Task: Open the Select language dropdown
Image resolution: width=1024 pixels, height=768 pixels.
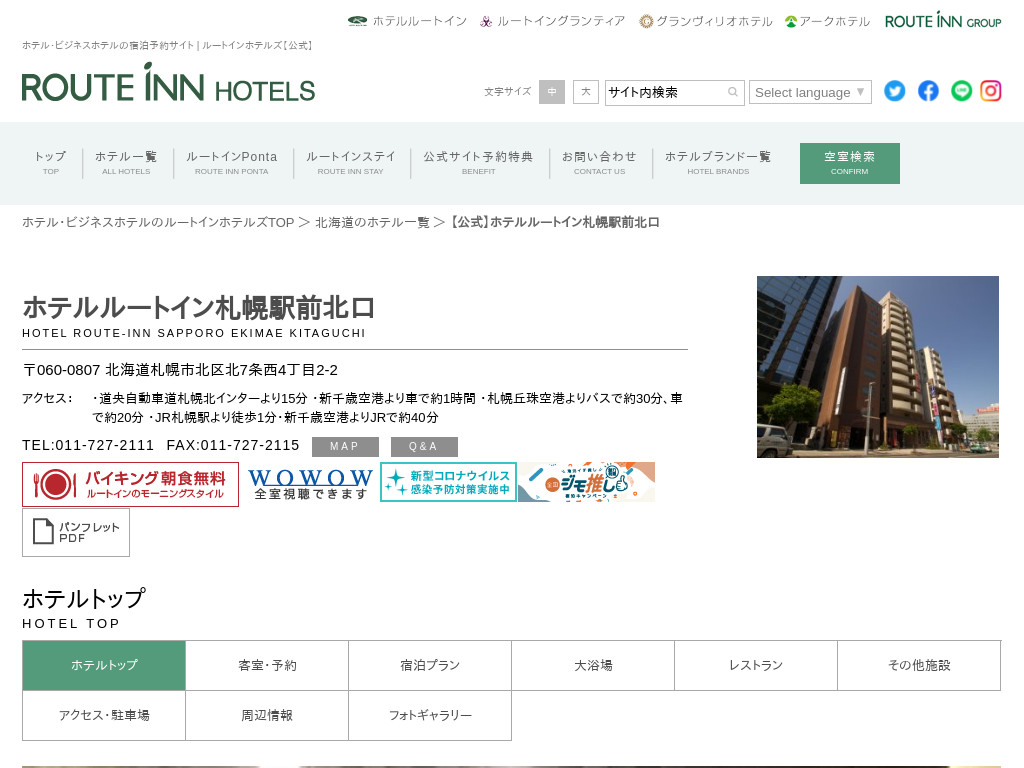Action: pyautogui.click(x=810, y=92)
